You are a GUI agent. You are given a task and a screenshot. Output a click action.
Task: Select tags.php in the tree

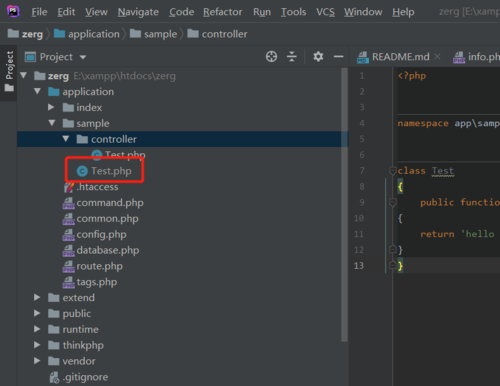pos(97,282)
